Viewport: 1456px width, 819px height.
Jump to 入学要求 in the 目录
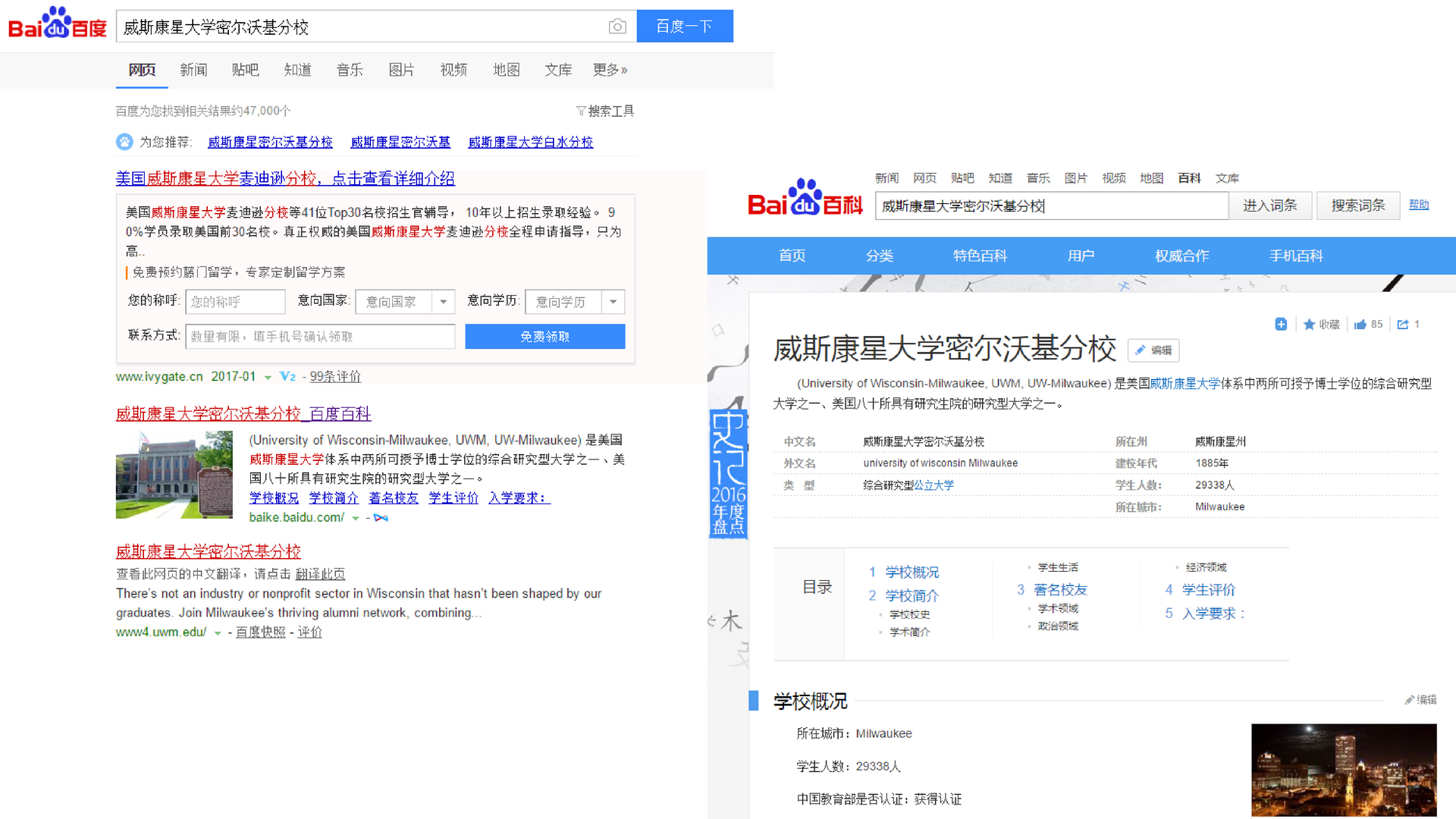tap(1214, 613)
